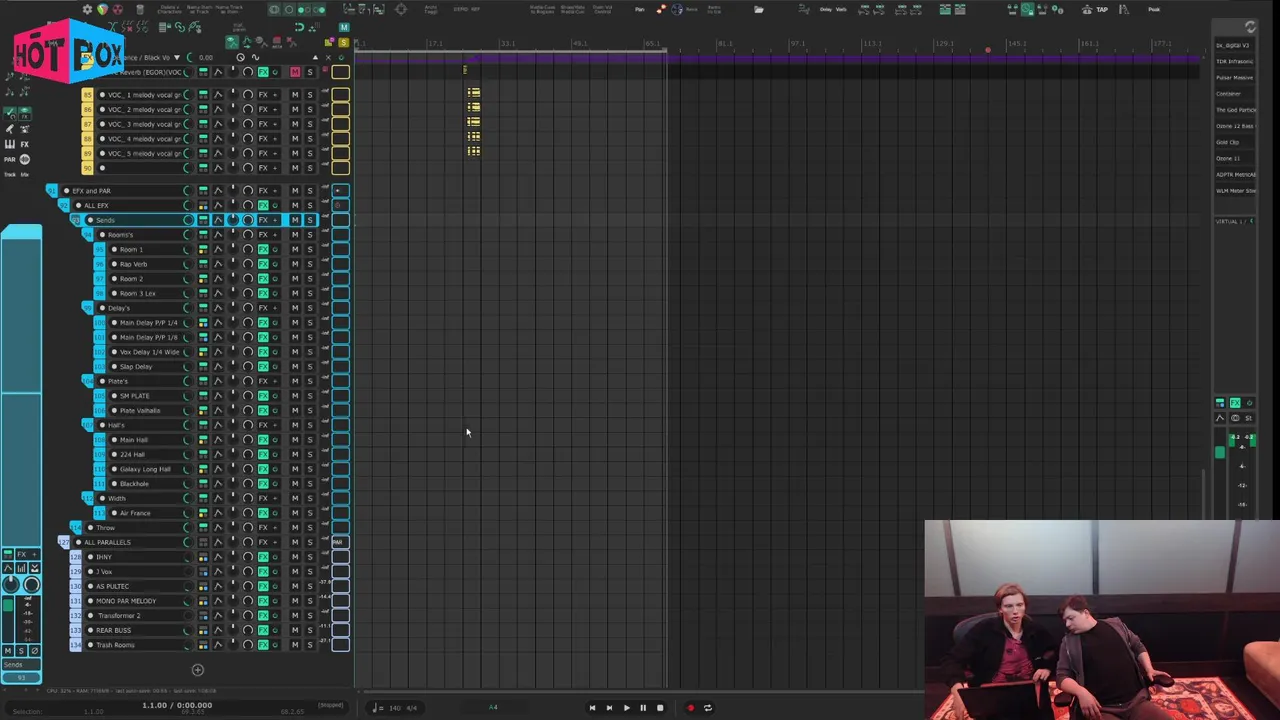
Task: Open the FX chain of Rap Verb track
Action: coord(263,264)
